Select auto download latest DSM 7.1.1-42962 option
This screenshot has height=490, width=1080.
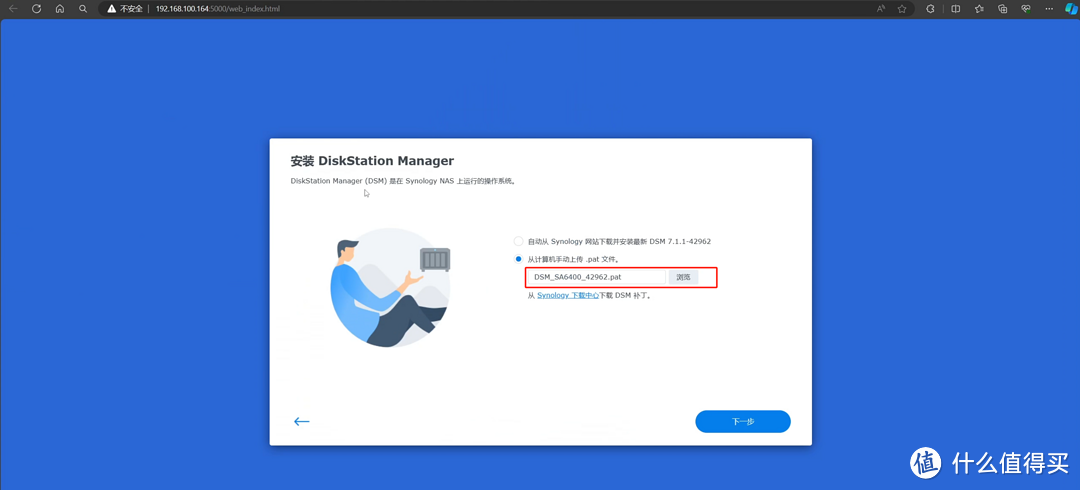pyautogui.click(x=518, y=241)
